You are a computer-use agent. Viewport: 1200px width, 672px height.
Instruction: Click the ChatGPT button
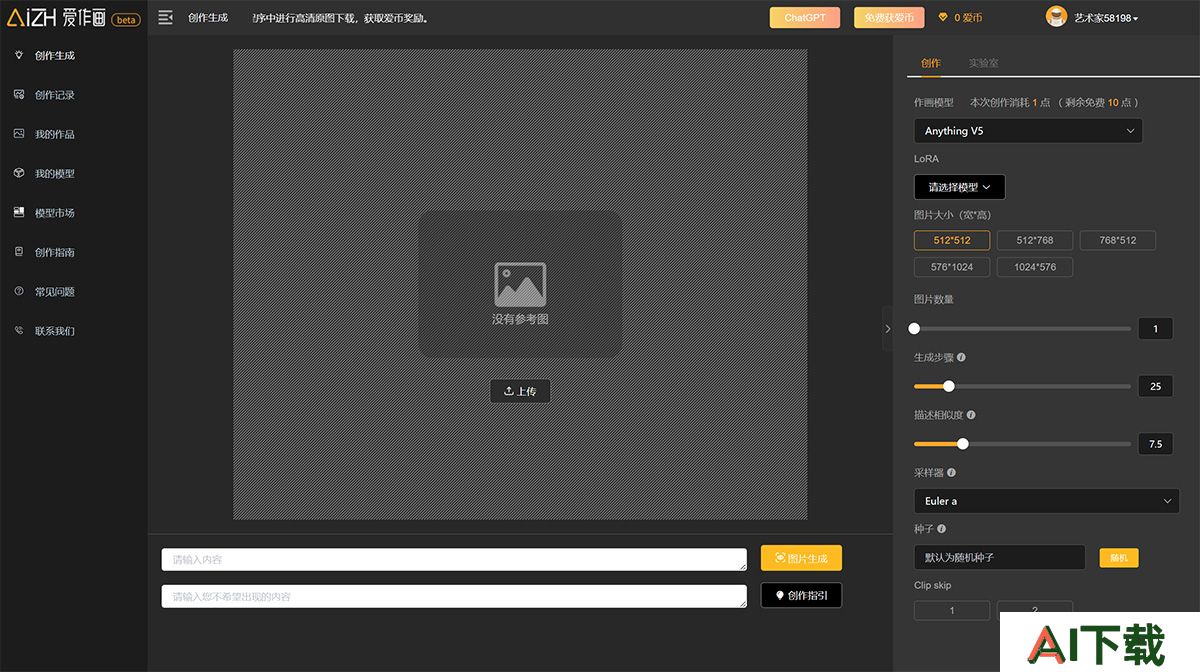805,18
